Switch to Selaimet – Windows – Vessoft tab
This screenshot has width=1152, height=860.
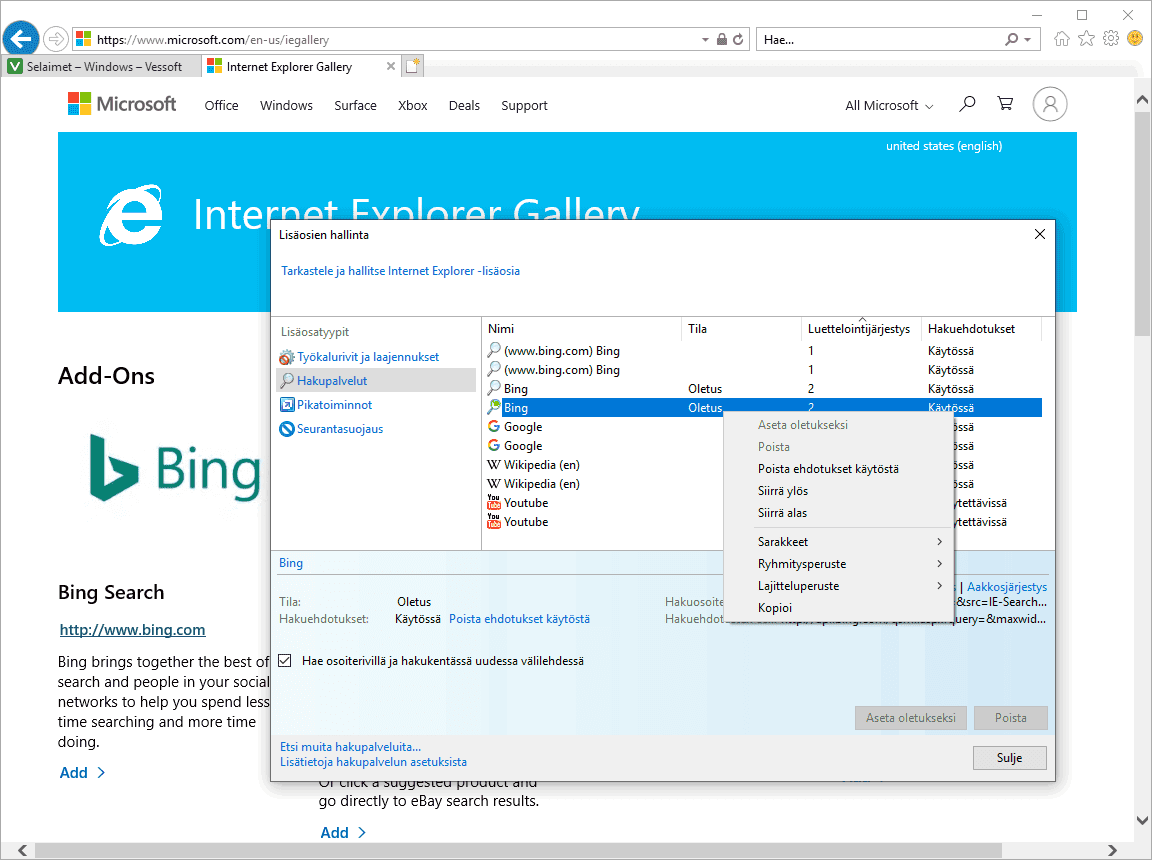point(101,66)
